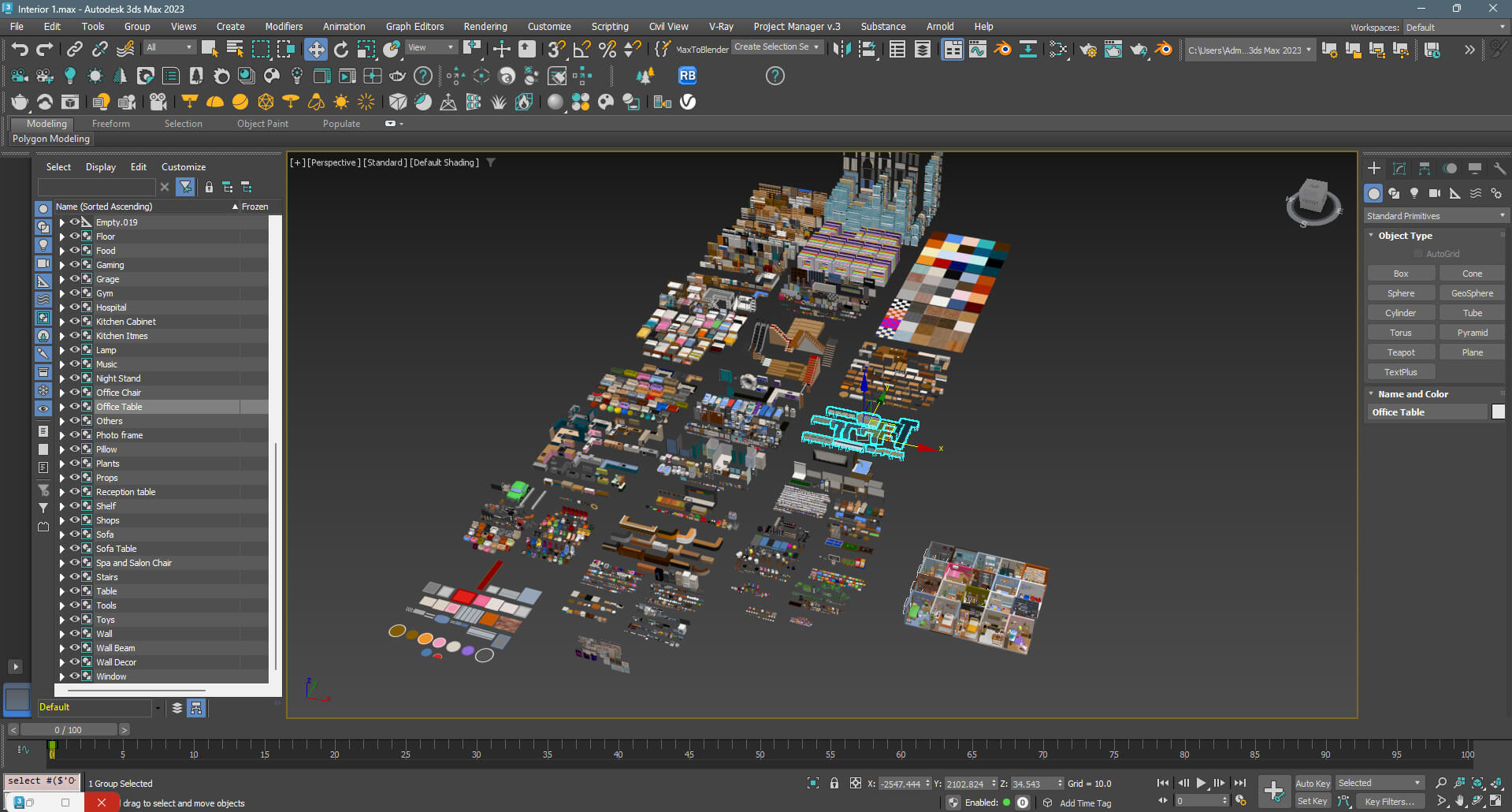The height and width of the screenshot is (812, 1512).
Task: Open the Modify command panel tab
Action: 1399,169
